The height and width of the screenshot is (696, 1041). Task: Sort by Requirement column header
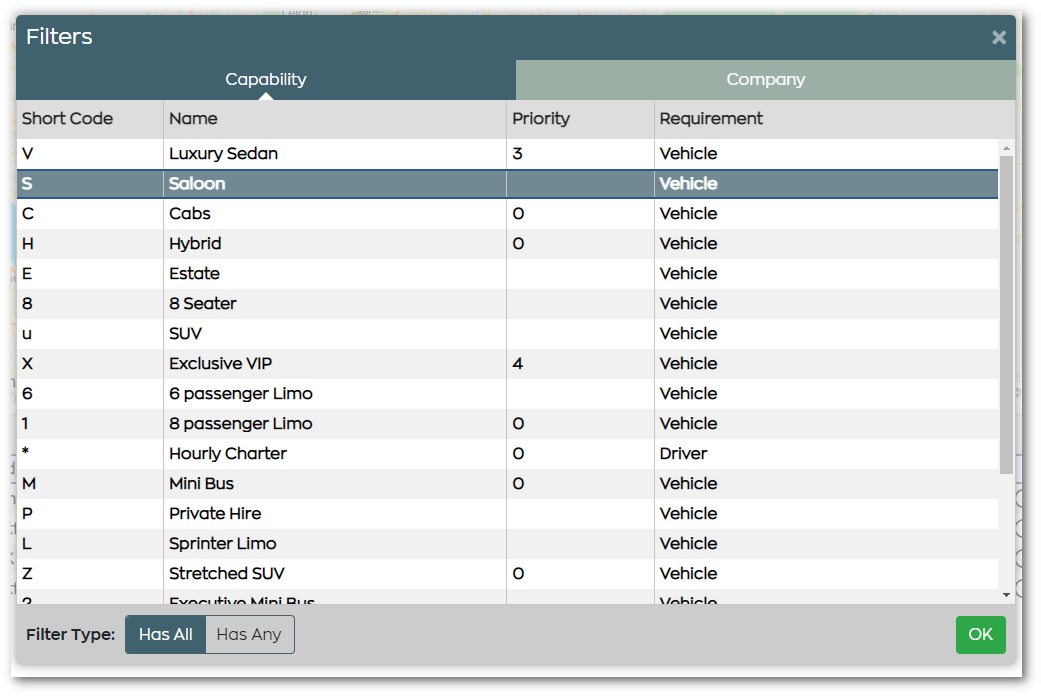(711, 119)
